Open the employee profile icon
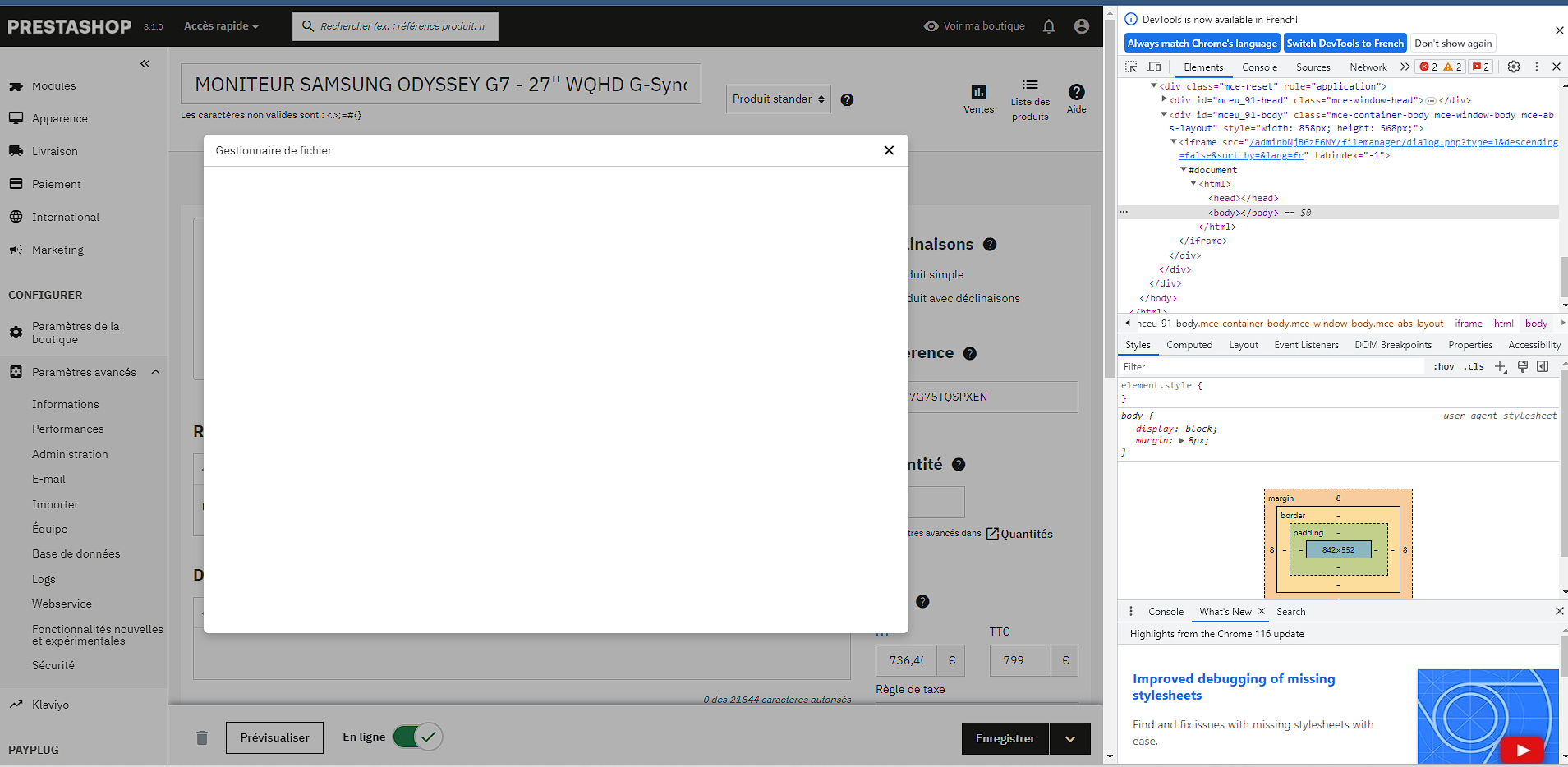 click(x=1082, y=26)
